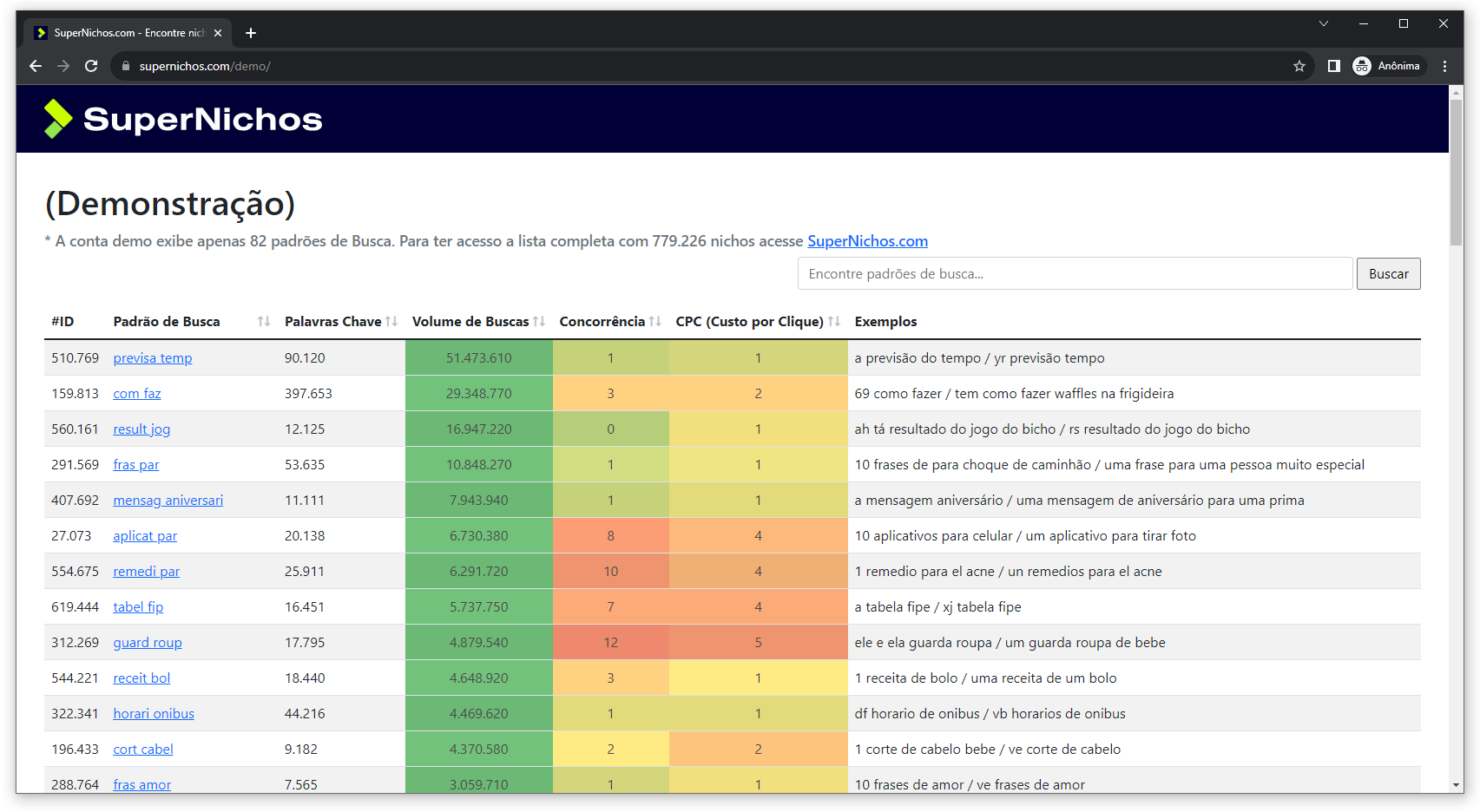Reload the page with the refresh icon
The width and height of the screenshot is (1480, 812).
[91, 66]
